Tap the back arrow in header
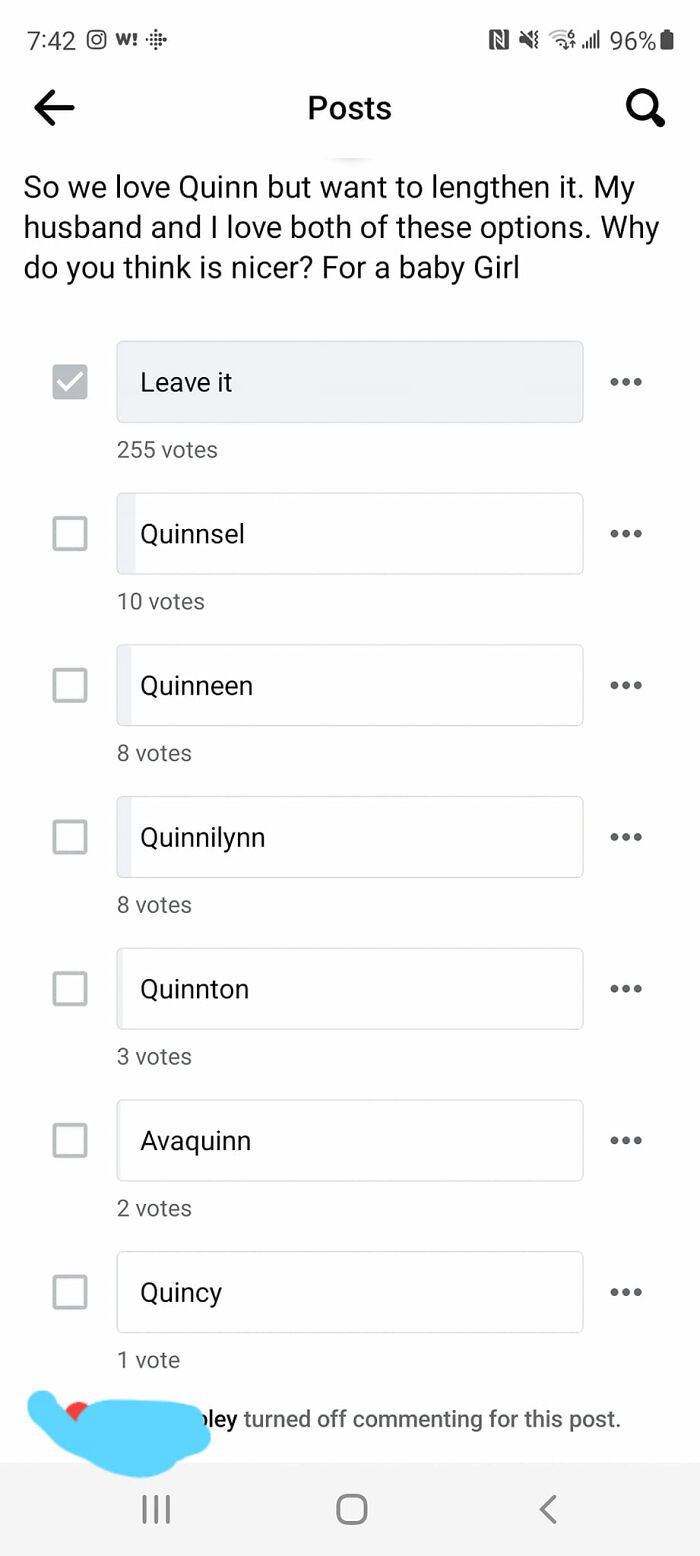 [x=54, y=108]
